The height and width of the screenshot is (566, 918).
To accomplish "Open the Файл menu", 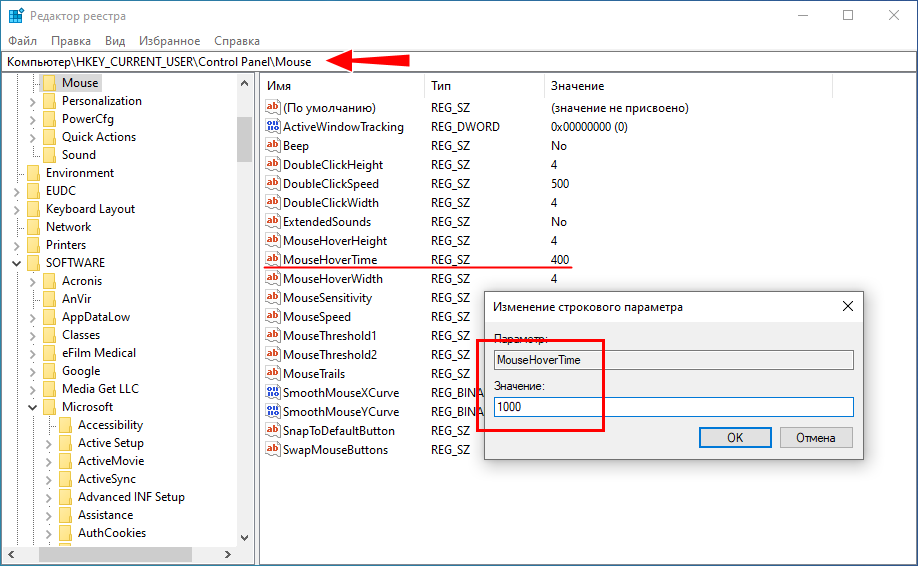I will pos(23,40).
